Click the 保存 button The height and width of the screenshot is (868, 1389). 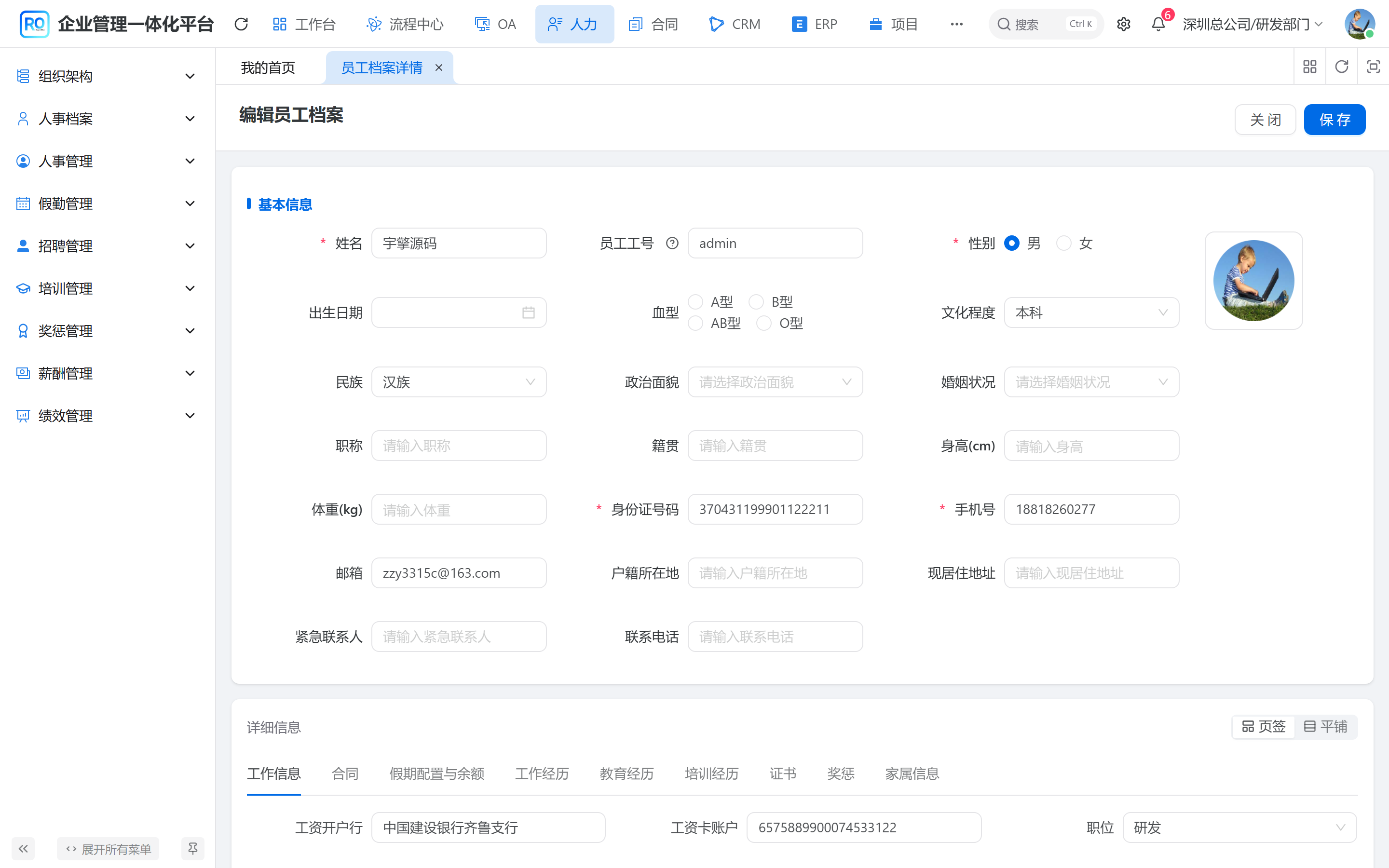1335,120
